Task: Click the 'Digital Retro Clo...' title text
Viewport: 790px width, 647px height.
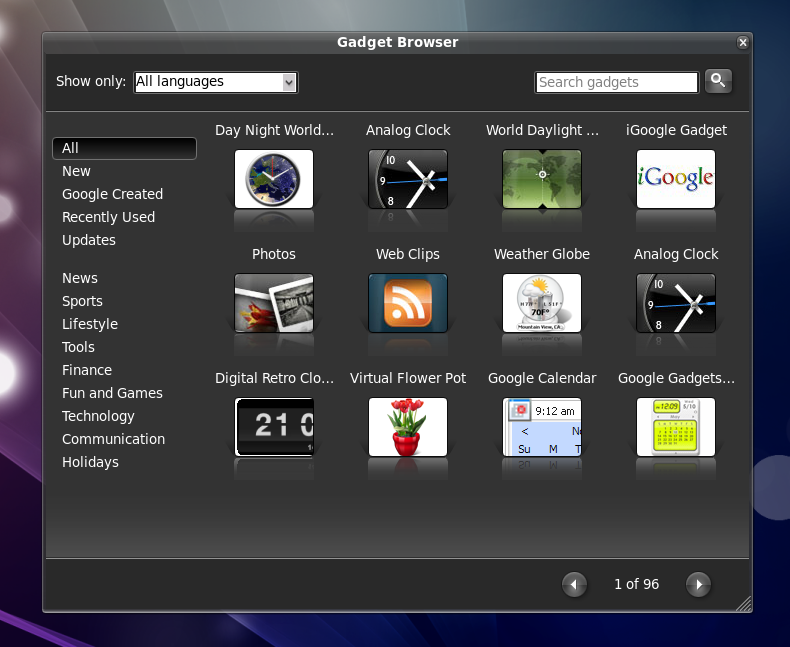Action: pos(274,378)
